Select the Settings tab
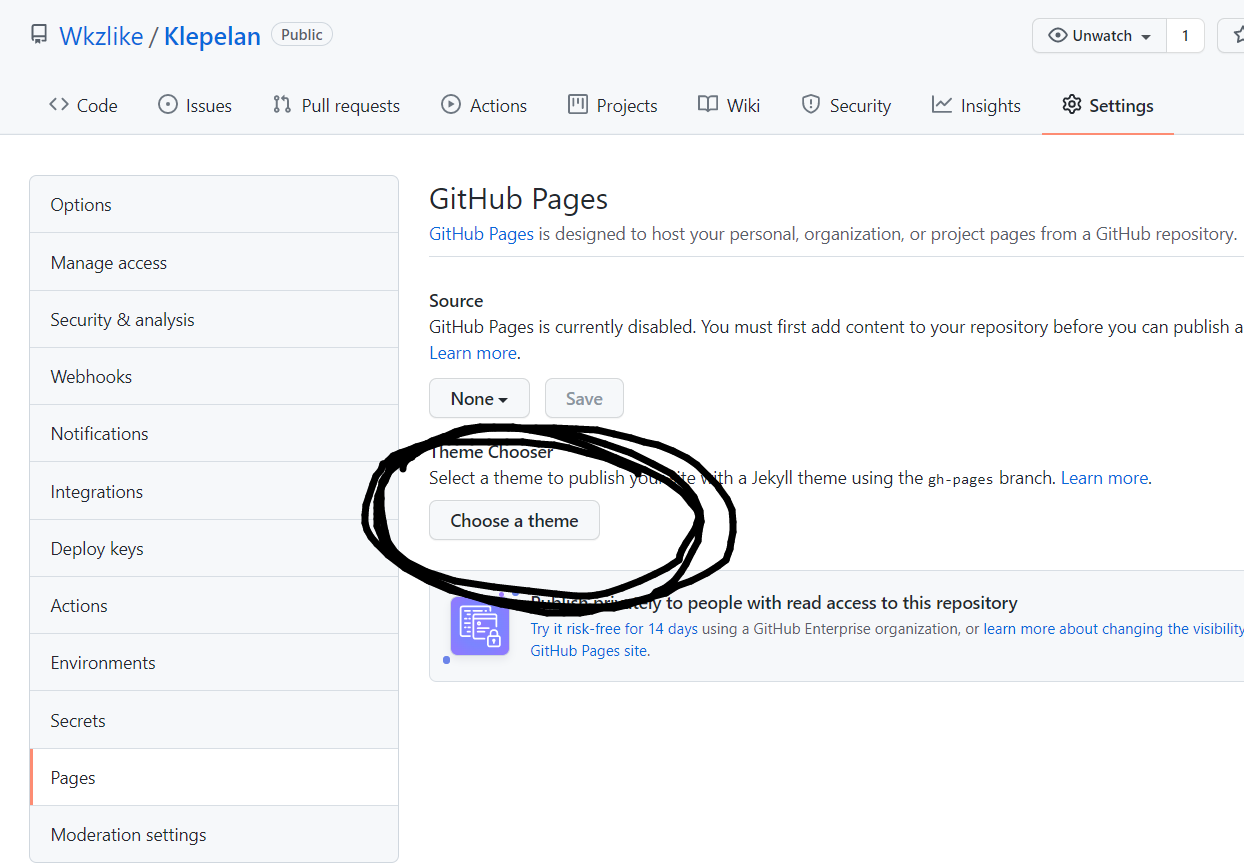Screen dimensions: 1244x866 (x=1108, y=105)
